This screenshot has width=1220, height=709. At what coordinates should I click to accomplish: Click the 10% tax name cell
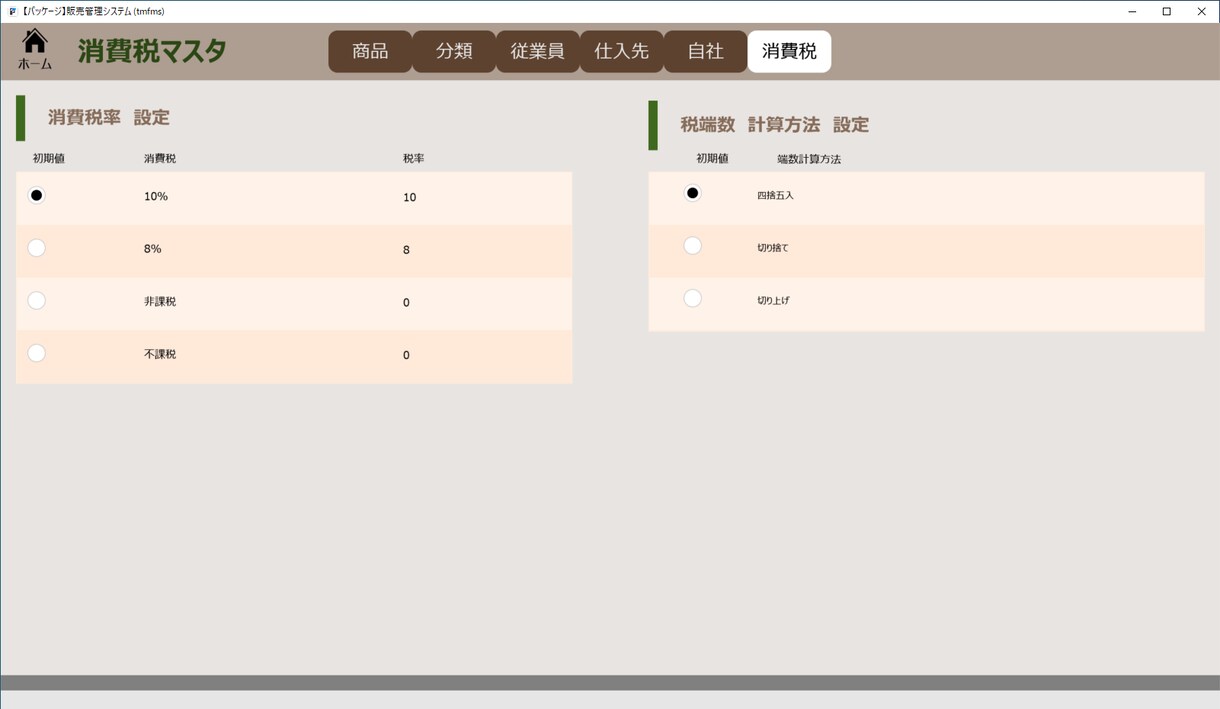(156, 197)
